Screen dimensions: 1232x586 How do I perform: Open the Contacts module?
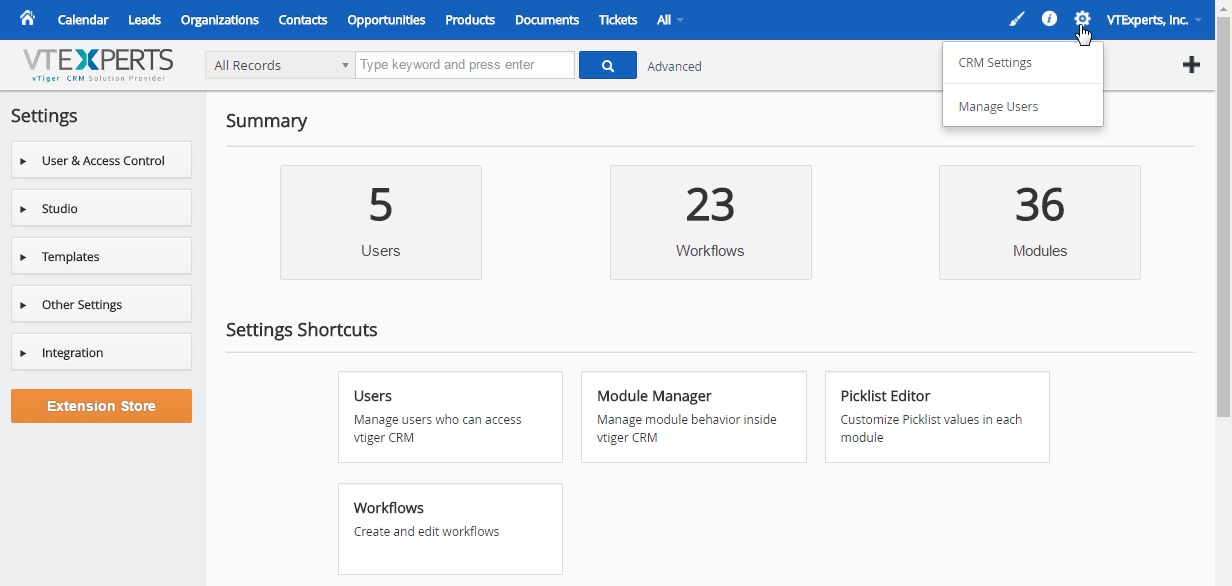[303, 20]
